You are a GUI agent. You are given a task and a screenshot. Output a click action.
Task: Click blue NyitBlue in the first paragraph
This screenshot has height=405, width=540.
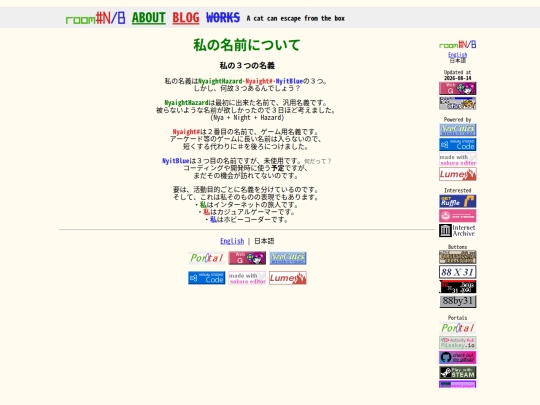pos(289,81)
